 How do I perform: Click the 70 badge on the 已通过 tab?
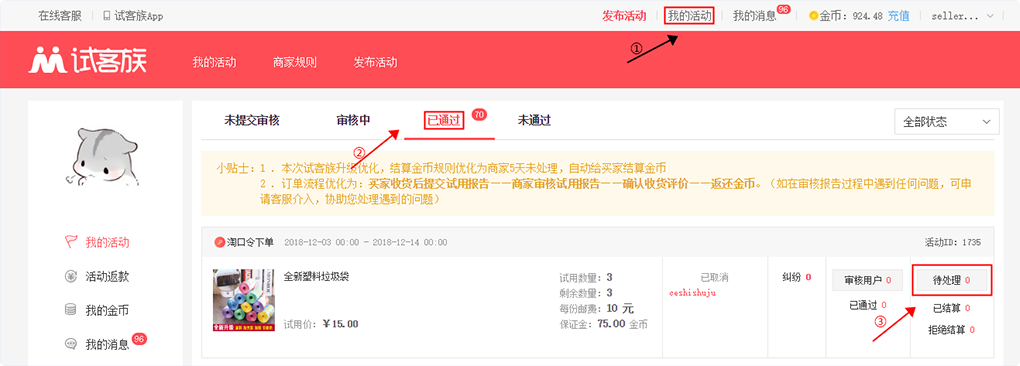coord(479,114)
